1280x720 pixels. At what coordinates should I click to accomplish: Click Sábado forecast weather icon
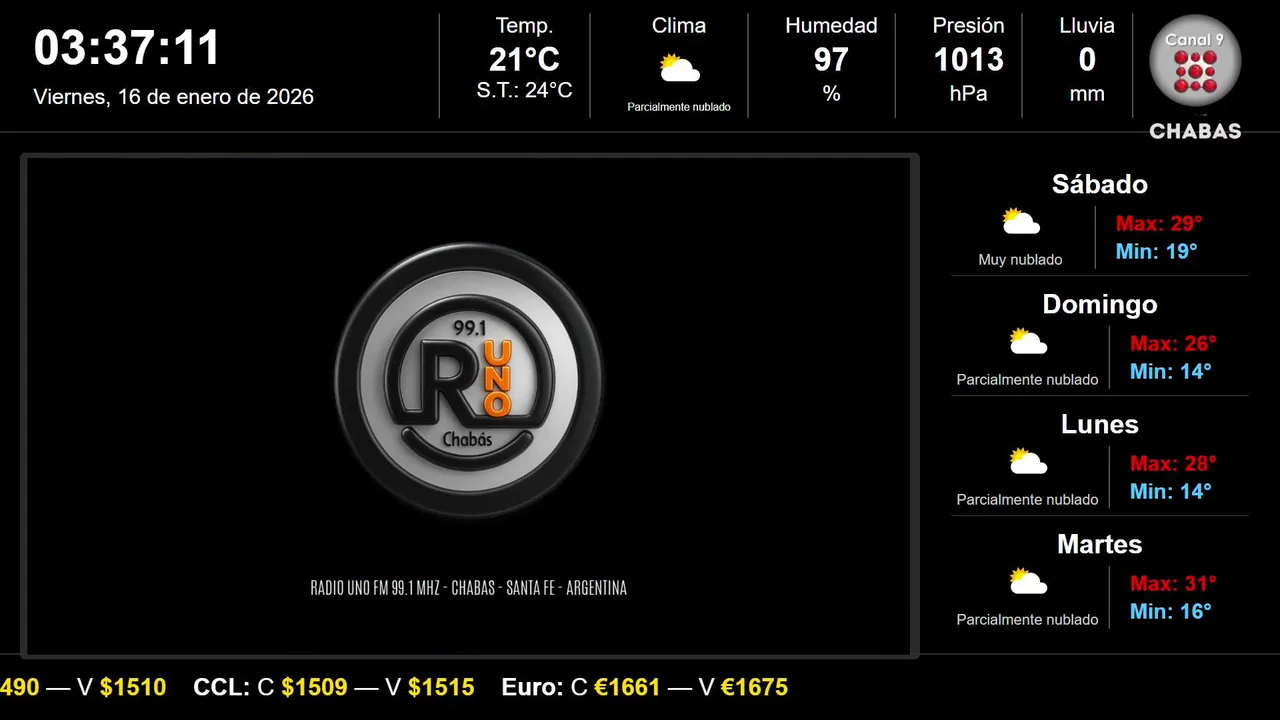pyautogui.click(x=1021, y=222)
